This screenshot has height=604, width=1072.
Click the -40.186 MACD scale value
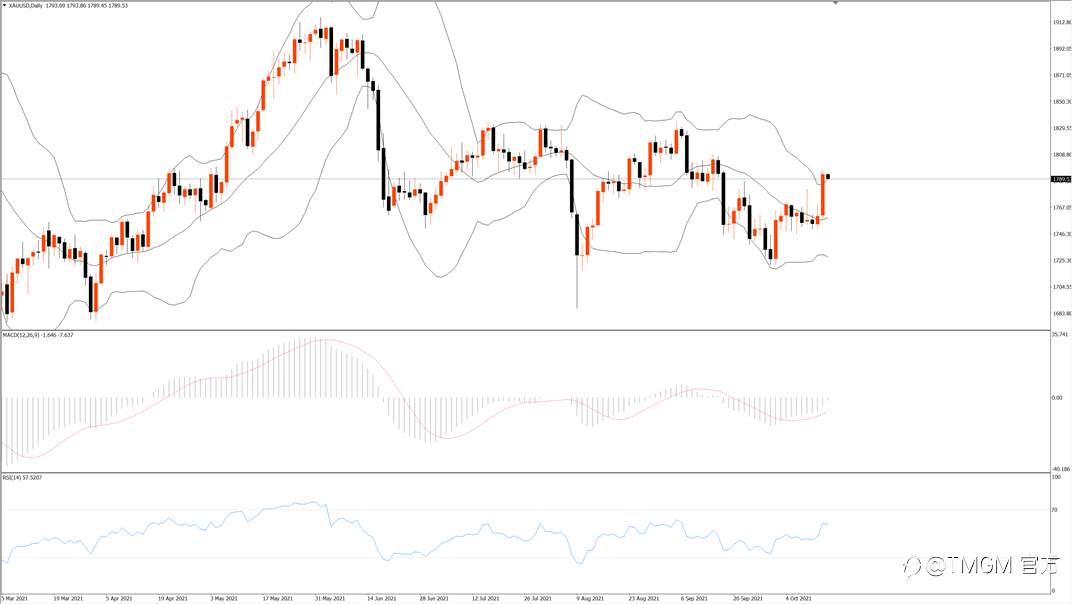[x=1060, y=469]
